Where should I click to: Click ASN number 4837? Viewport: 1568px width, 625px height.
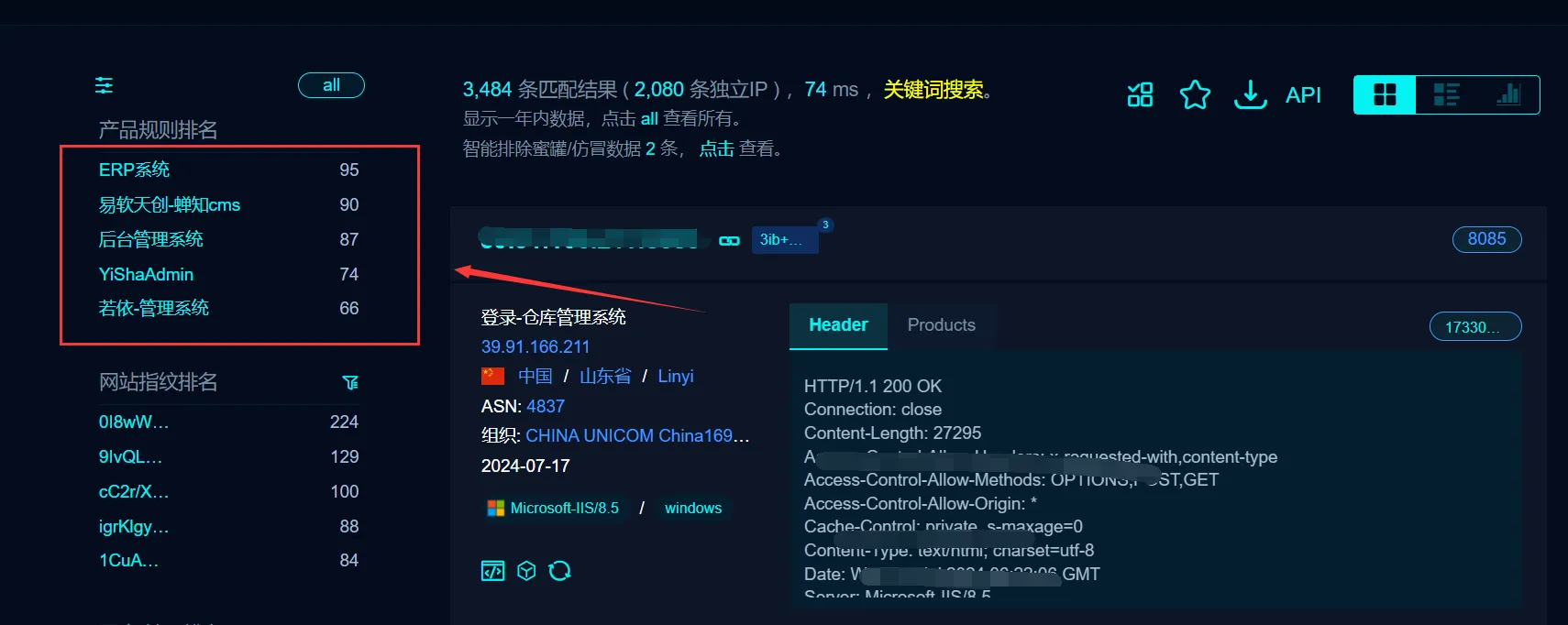tap(546, 406)
